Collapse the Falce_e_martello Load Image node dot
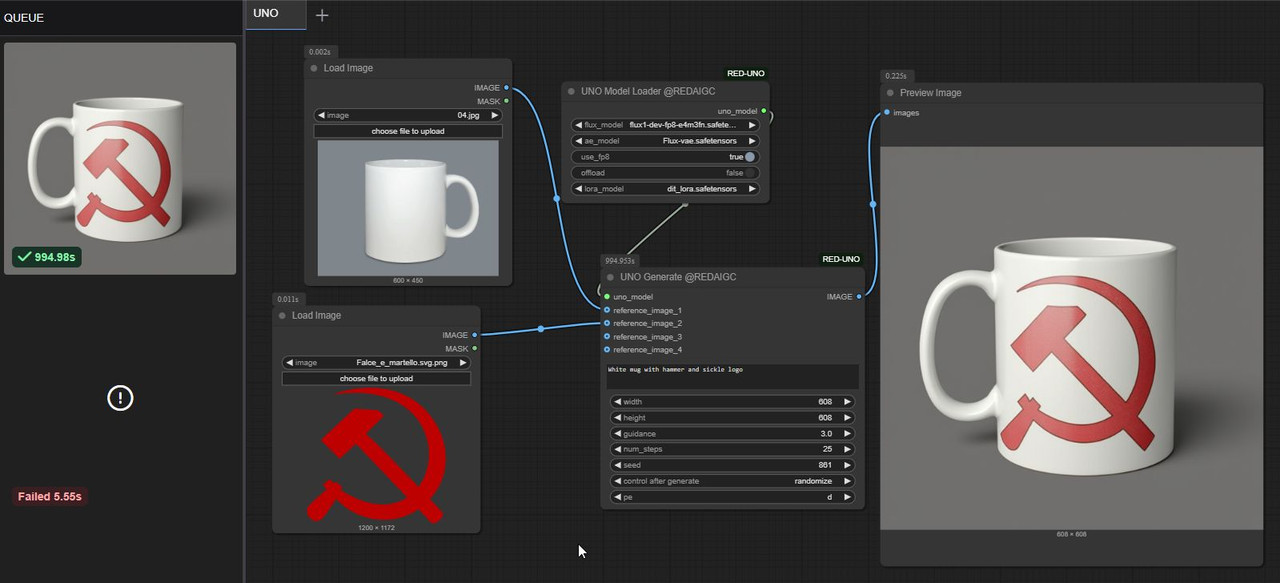The image size is (1280, 583). pyautogui.click(x=282, y=315)
